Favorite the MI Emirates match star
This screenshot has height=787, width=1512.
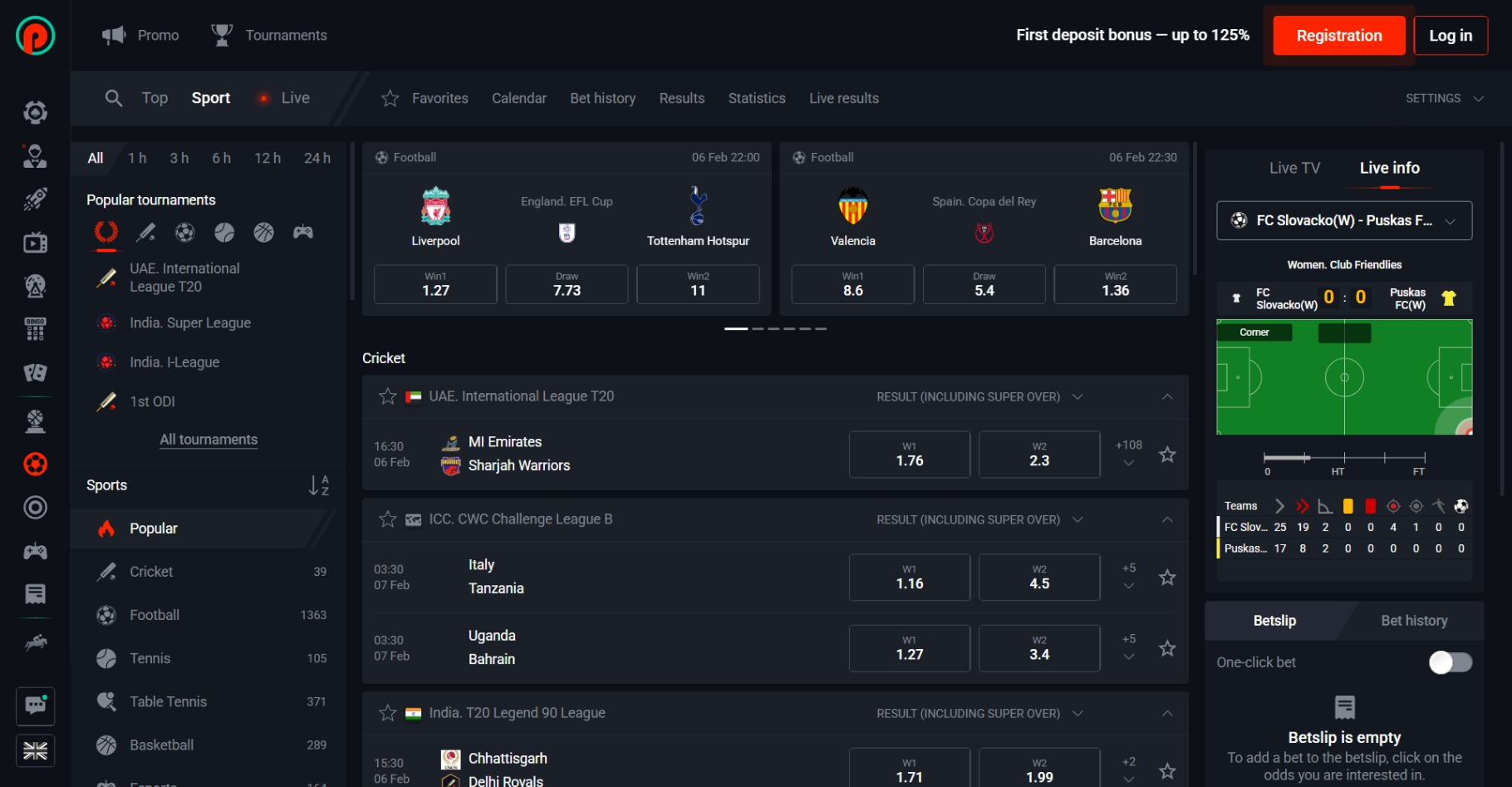tap(1167, 455)
